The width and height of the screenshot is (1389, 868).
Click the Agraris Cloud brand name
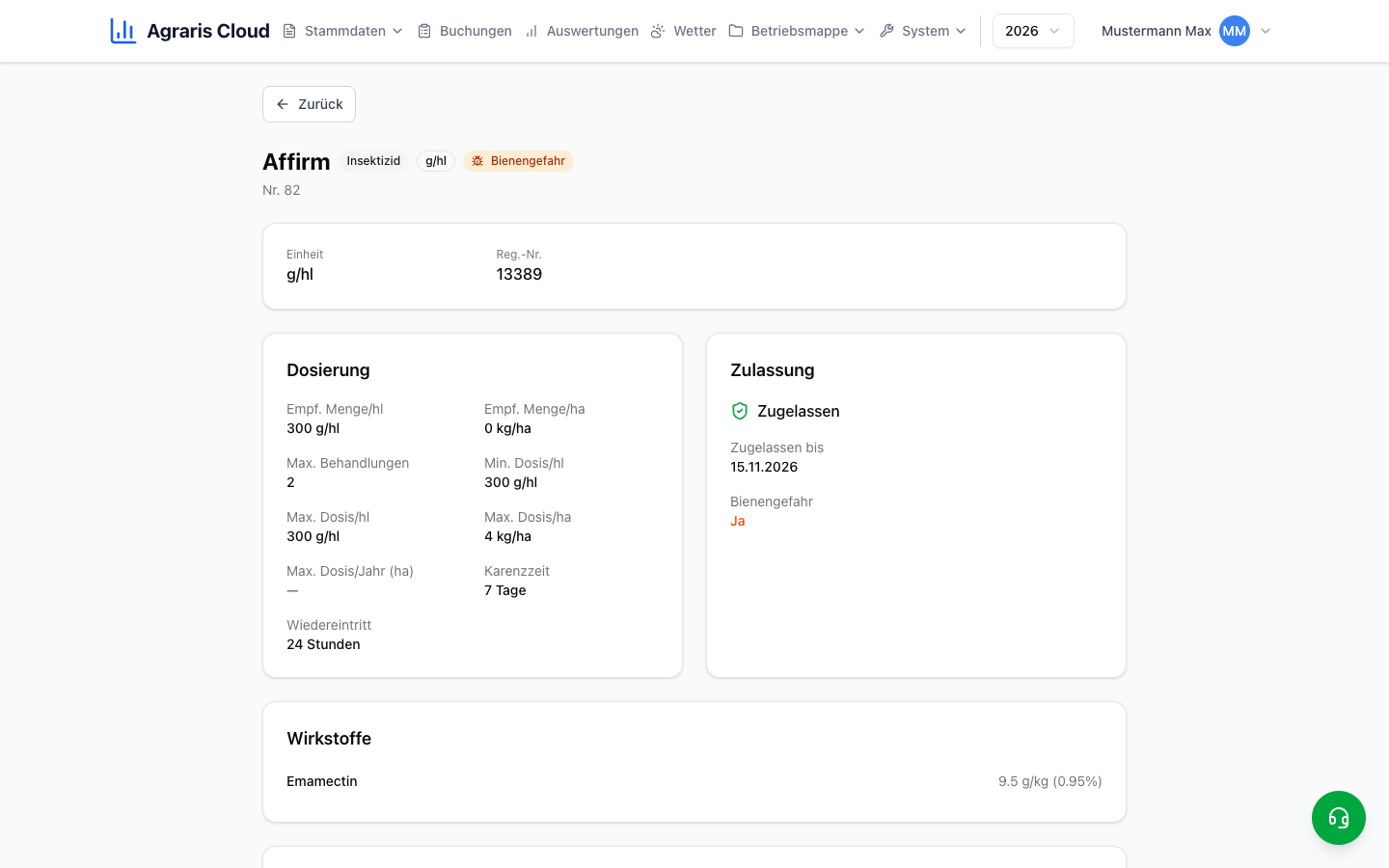(208, 31)
